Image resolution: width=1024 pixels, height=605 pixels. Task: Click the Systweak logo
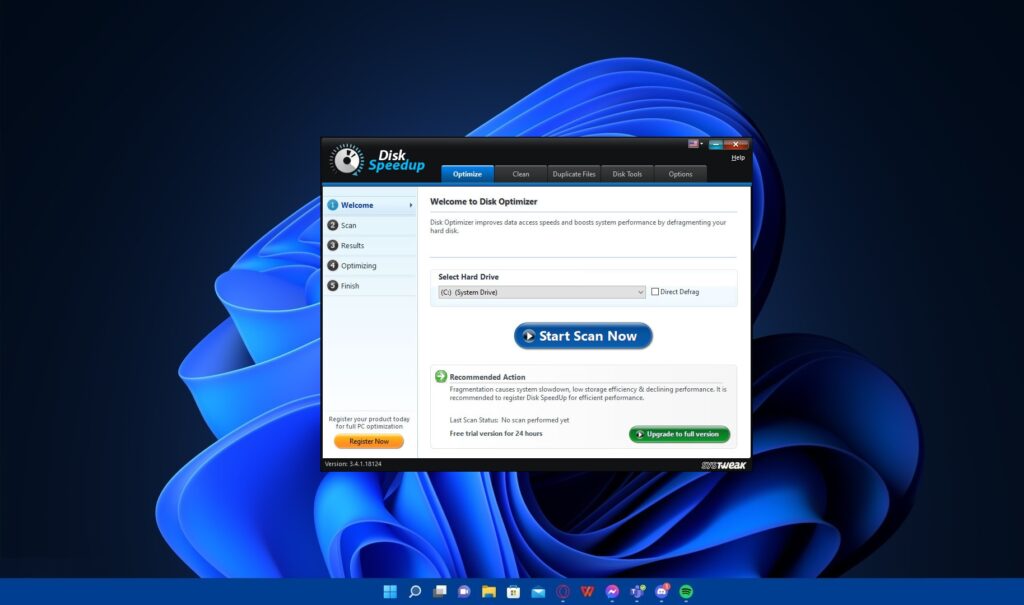(723, 465)
